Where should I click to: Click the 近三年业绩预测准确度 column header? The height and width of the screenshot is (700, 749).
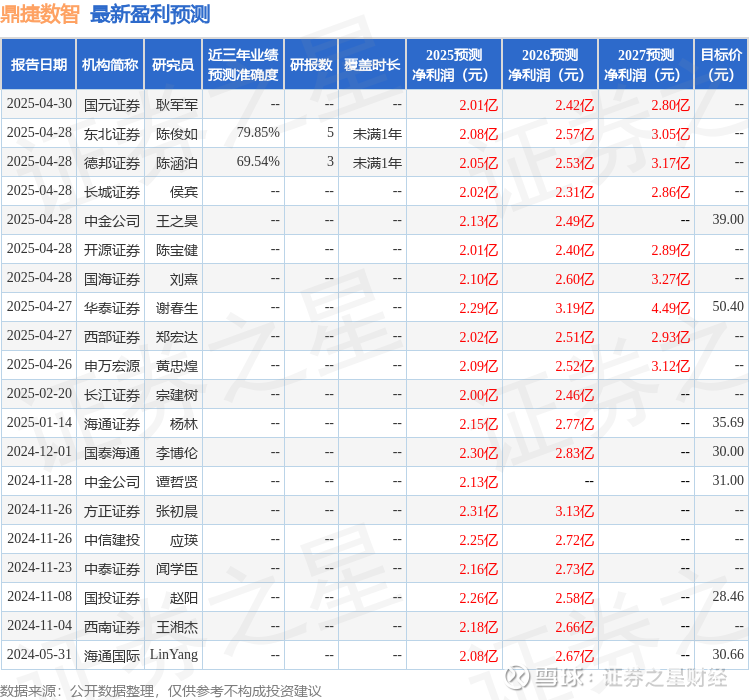(x=243, y=65)
